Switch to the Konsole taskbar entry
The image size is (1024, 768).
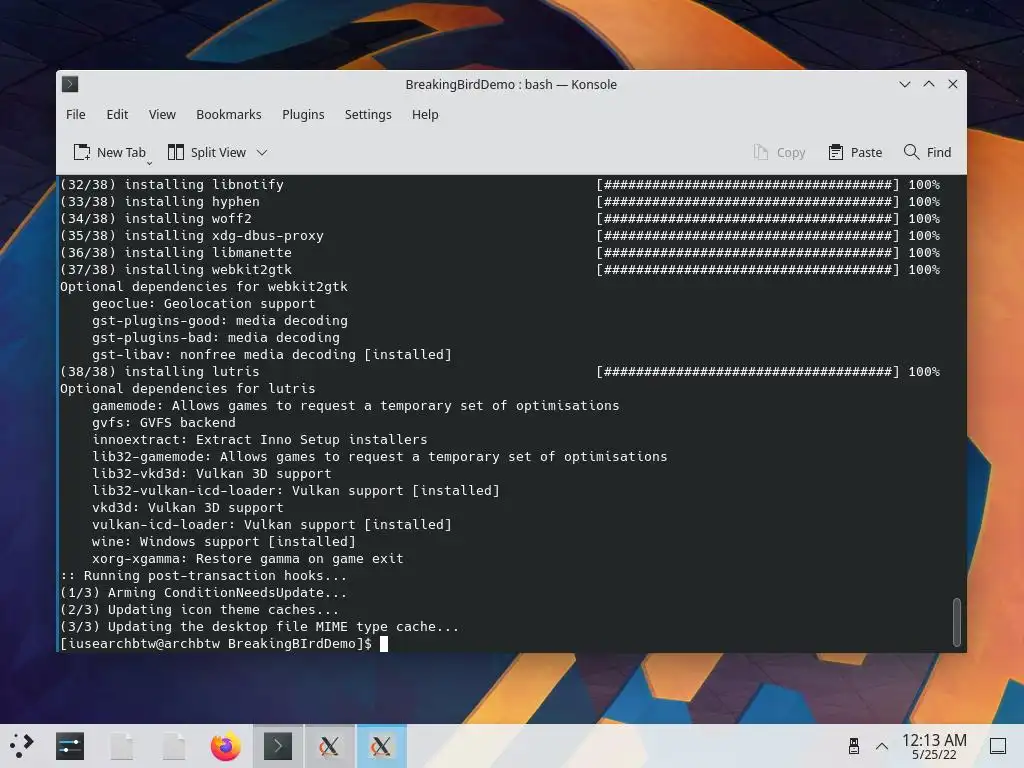(278, 746)
